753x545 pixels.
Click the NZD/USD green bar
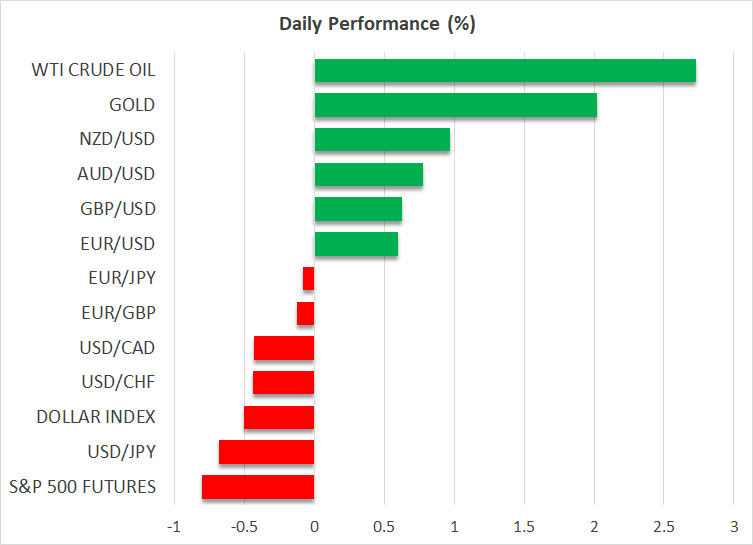coord(382,140)
